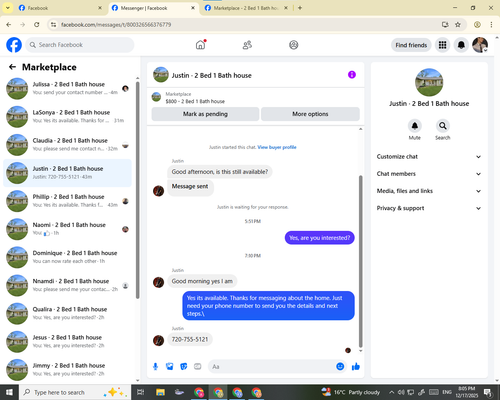Image resolution: width=500 pixels, height=400 pixels.
Task: Open conversation information purple icon
Action: click(352, 75)
